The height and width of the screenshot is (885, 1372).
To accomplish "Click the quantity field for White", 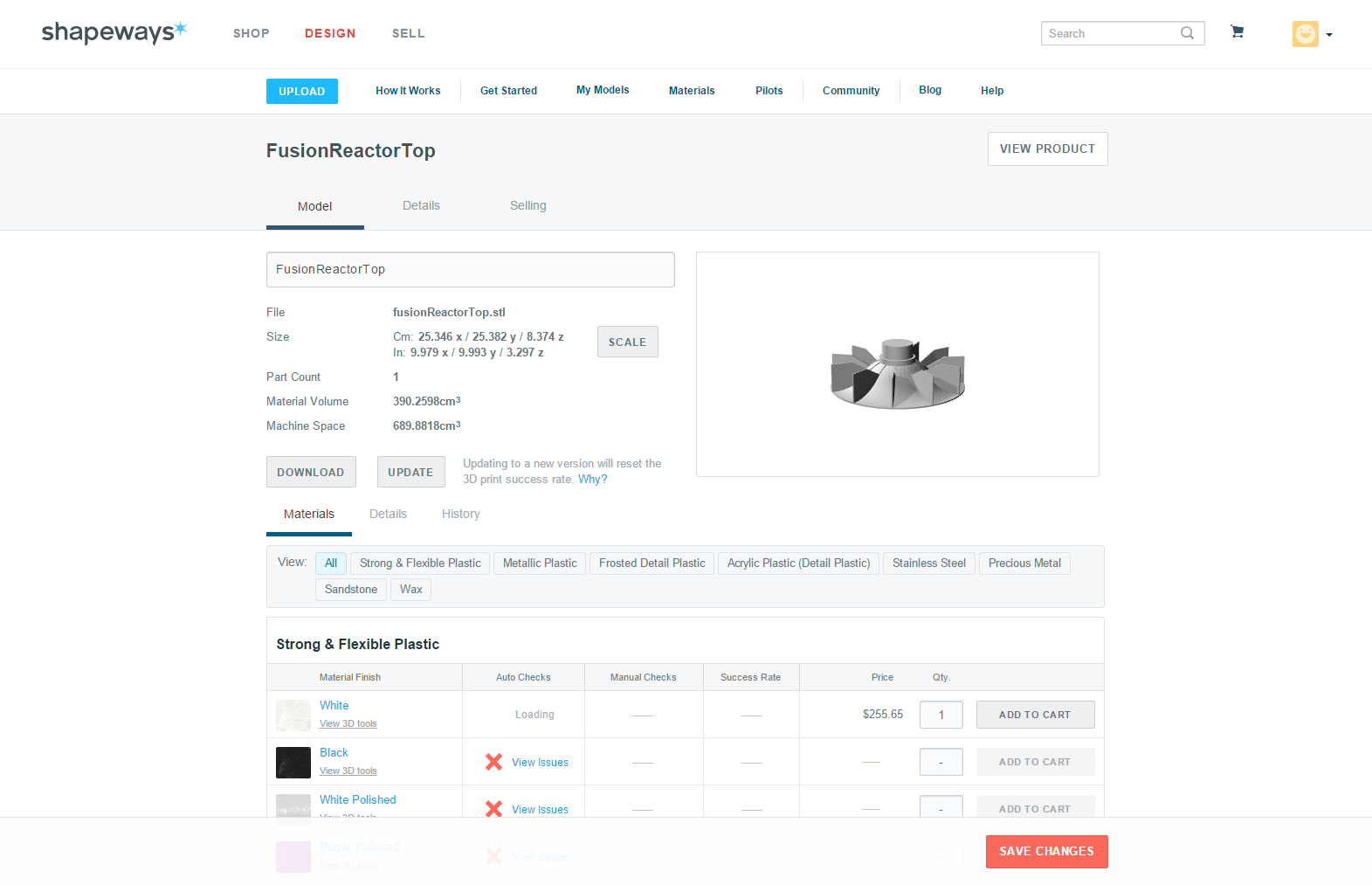I will (x=941, y=715).
